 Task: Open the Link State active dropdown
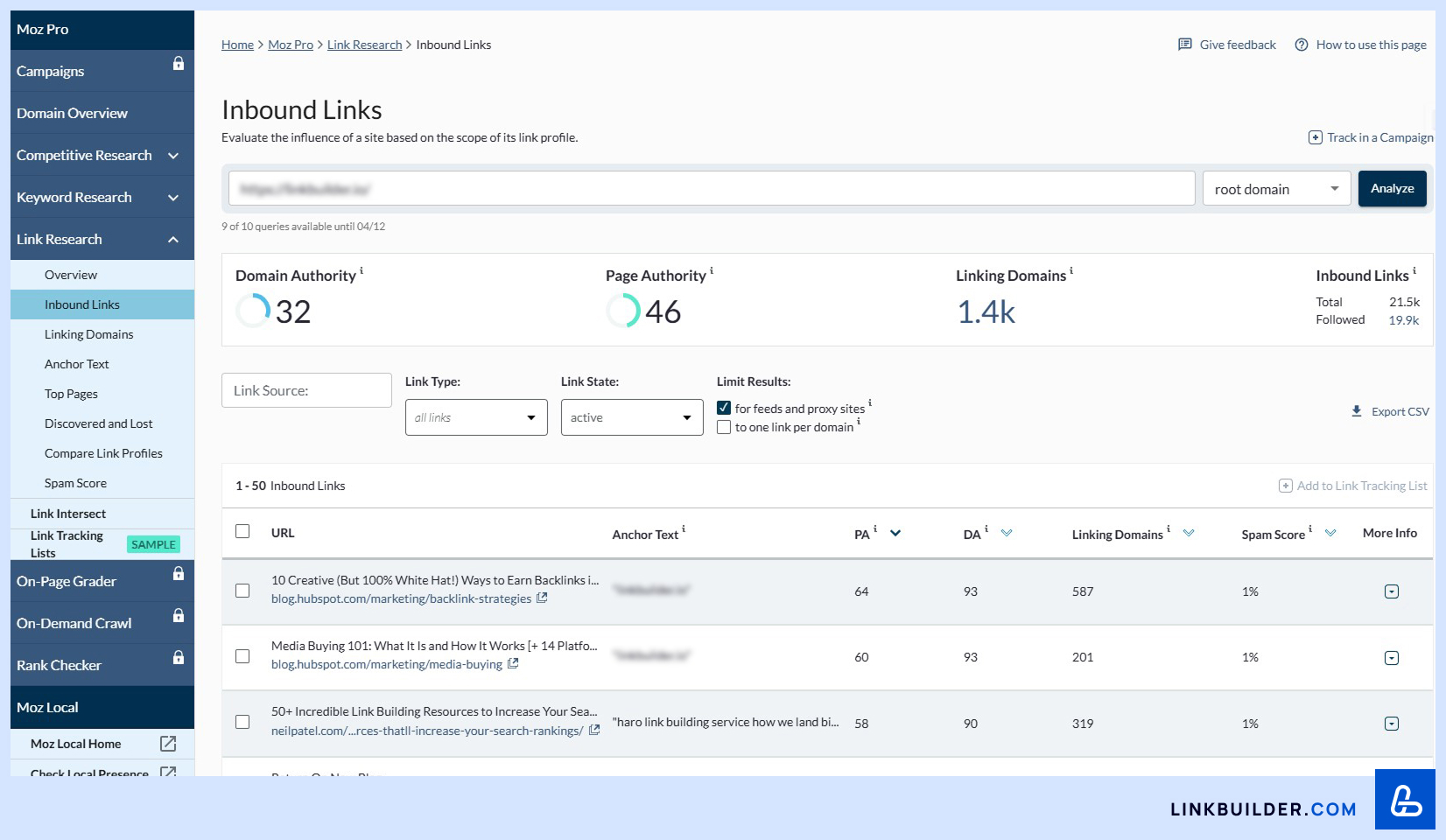632,417
